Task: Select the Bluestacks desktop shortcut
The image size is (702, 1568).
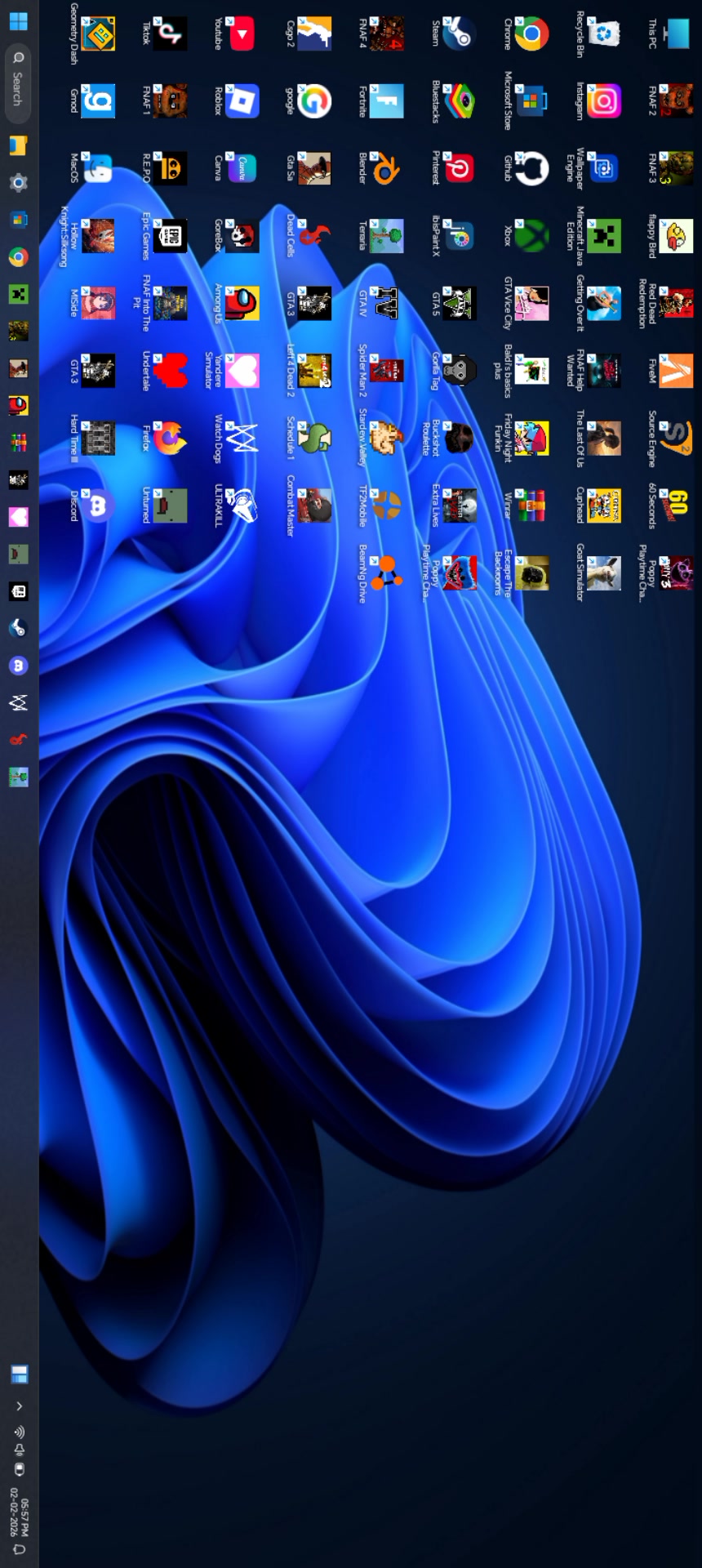Action: [x=459, y=101]
